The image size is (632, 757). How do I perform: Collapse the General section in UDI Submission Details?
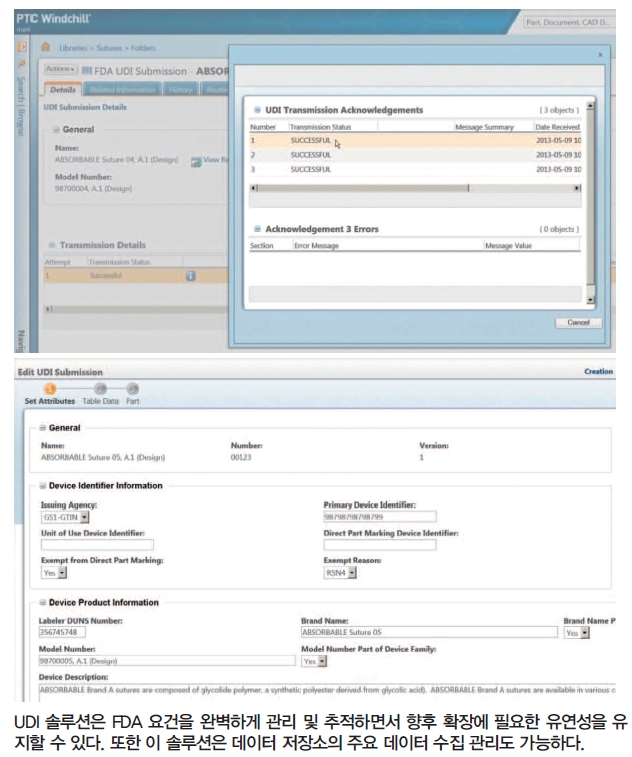tap(56, 129)
